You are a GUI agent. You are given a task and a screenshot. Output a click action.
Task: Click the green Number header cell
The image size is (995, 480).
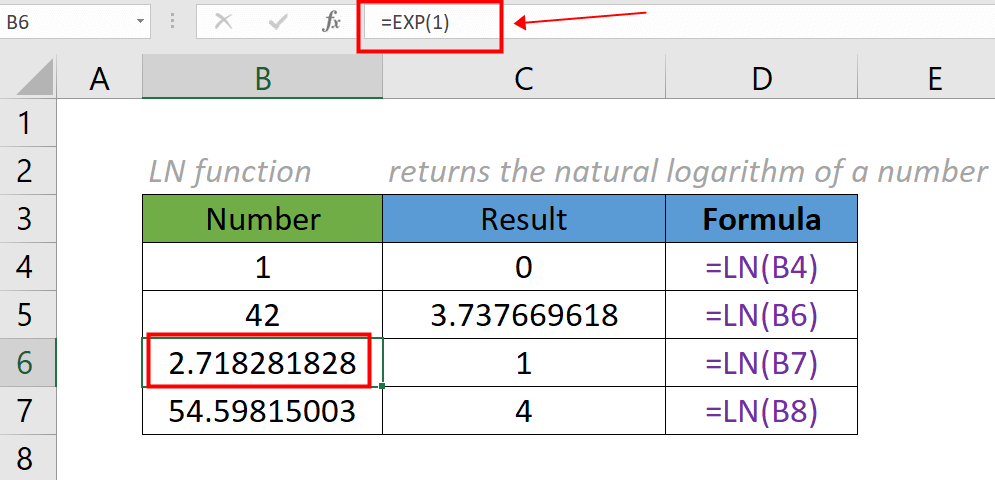(x=262, y=219)
